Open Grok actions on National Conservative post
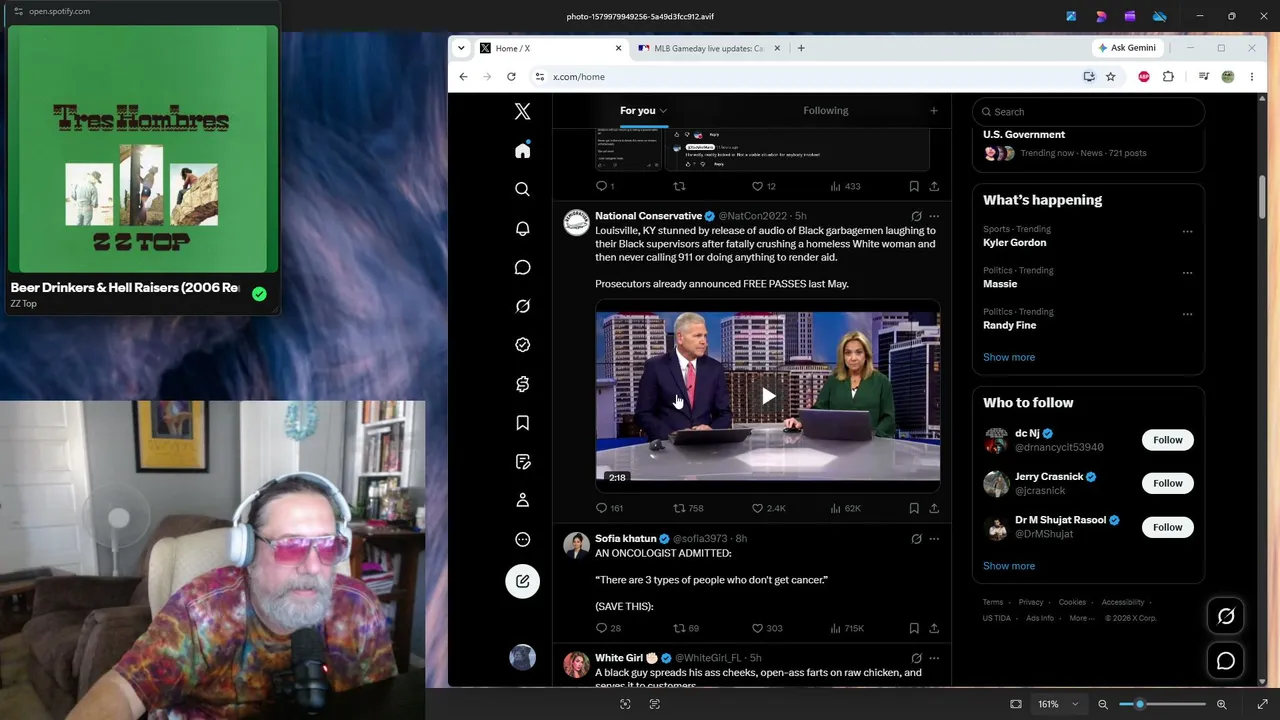Viewport: 1280px width, 720px height. [x=916, y=216]
